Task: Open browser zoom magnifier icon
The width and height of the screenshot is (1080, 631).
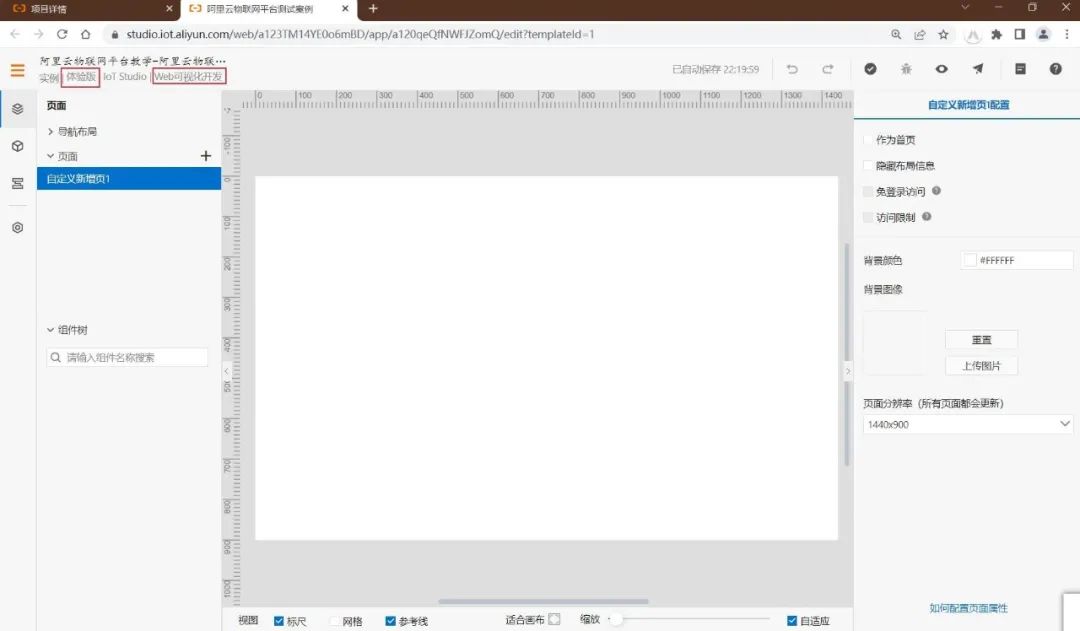Action: [x=896, y=34]
